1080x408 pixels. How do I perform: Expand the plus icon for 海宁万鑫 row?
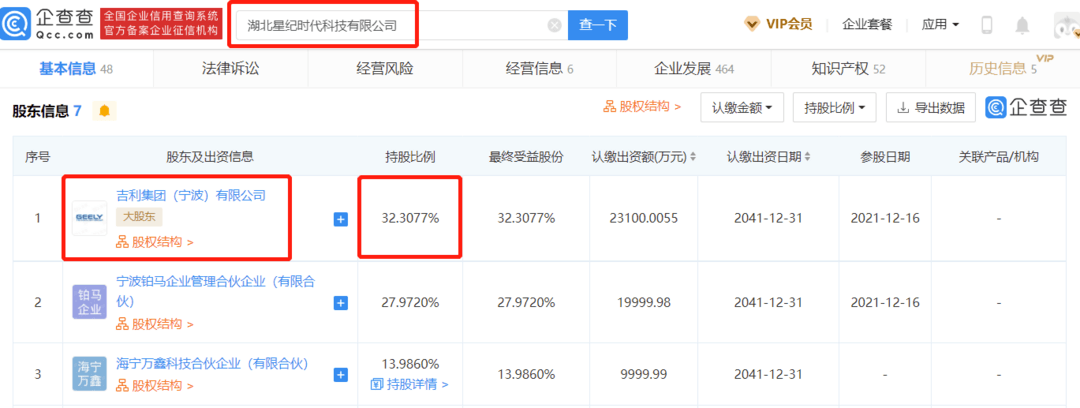click(x=341, y=375)
